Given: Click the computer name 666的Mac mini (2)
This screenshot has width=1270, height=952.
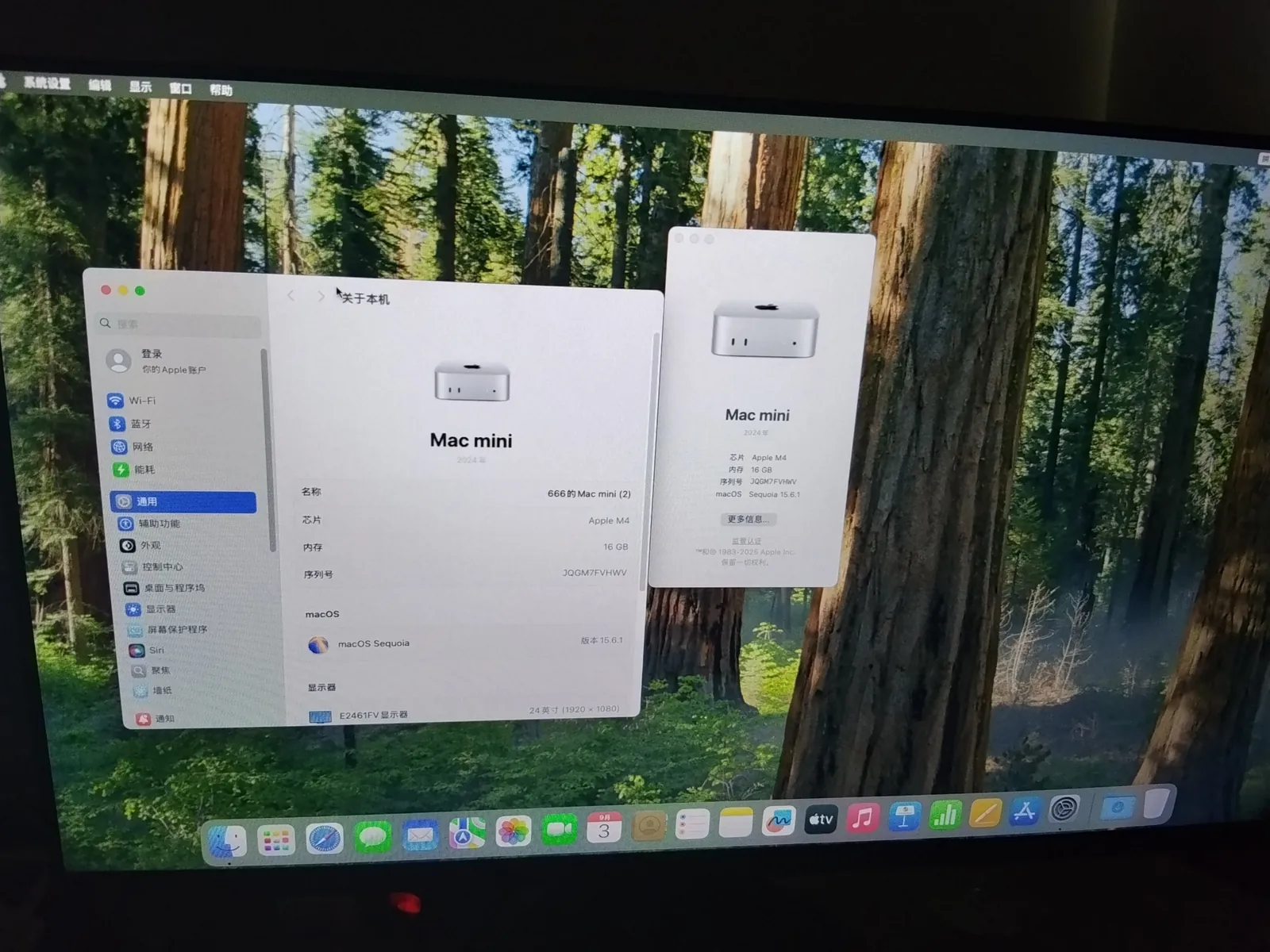Looking at the screenshot, I should pyautogui.click(x=589, y=493).
